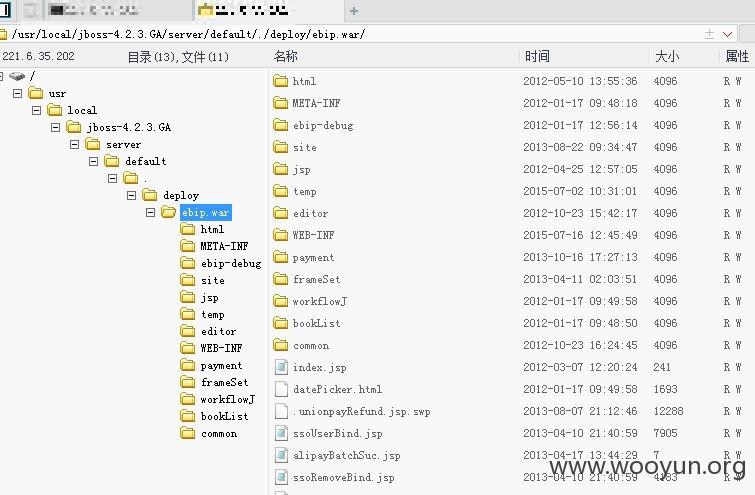Select workflowJ folder icon in file list
The width and height of the screenshot is (755, 495).
click(x=280, y=301)
